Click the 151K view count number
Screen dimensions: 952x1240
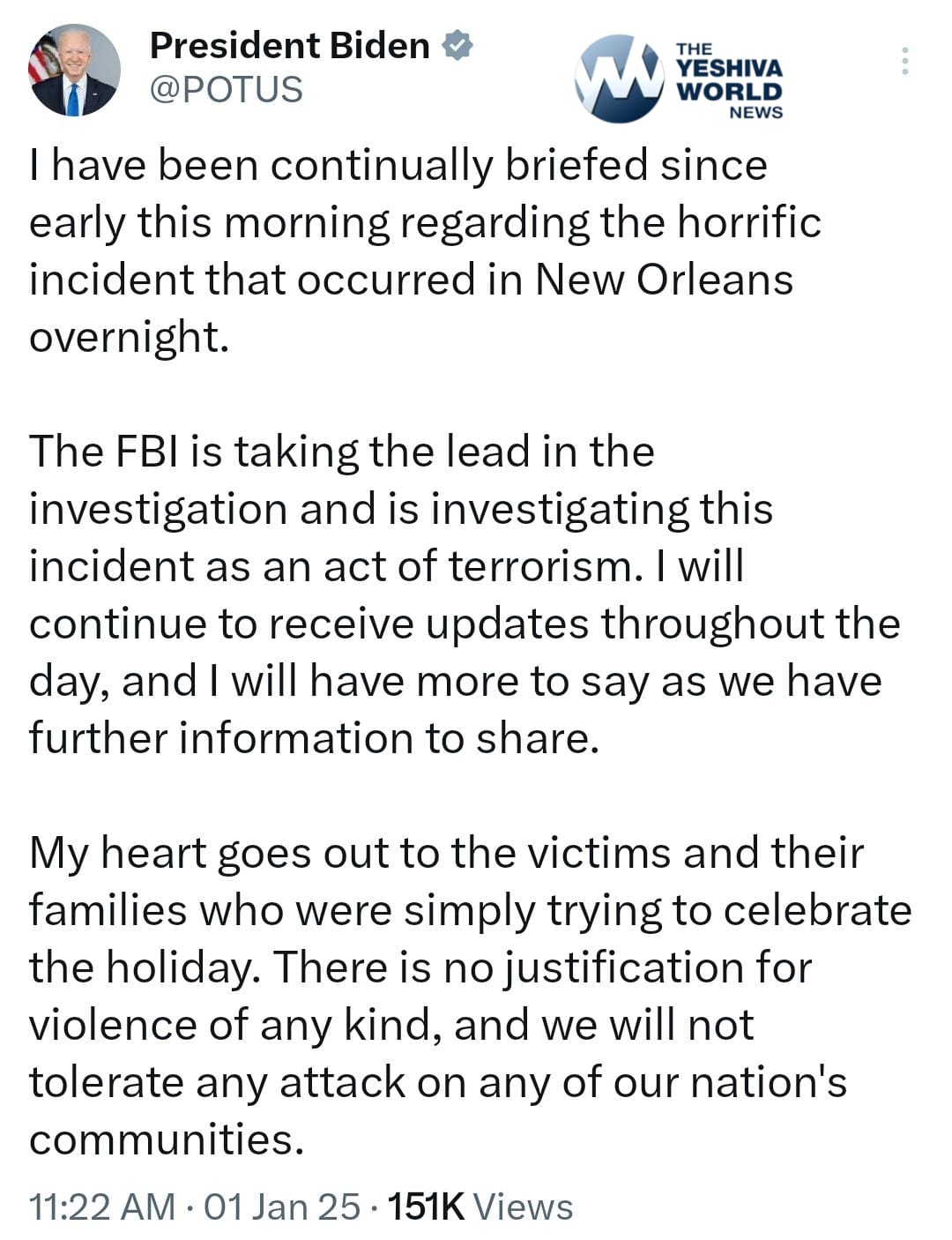coord(426,1206)
